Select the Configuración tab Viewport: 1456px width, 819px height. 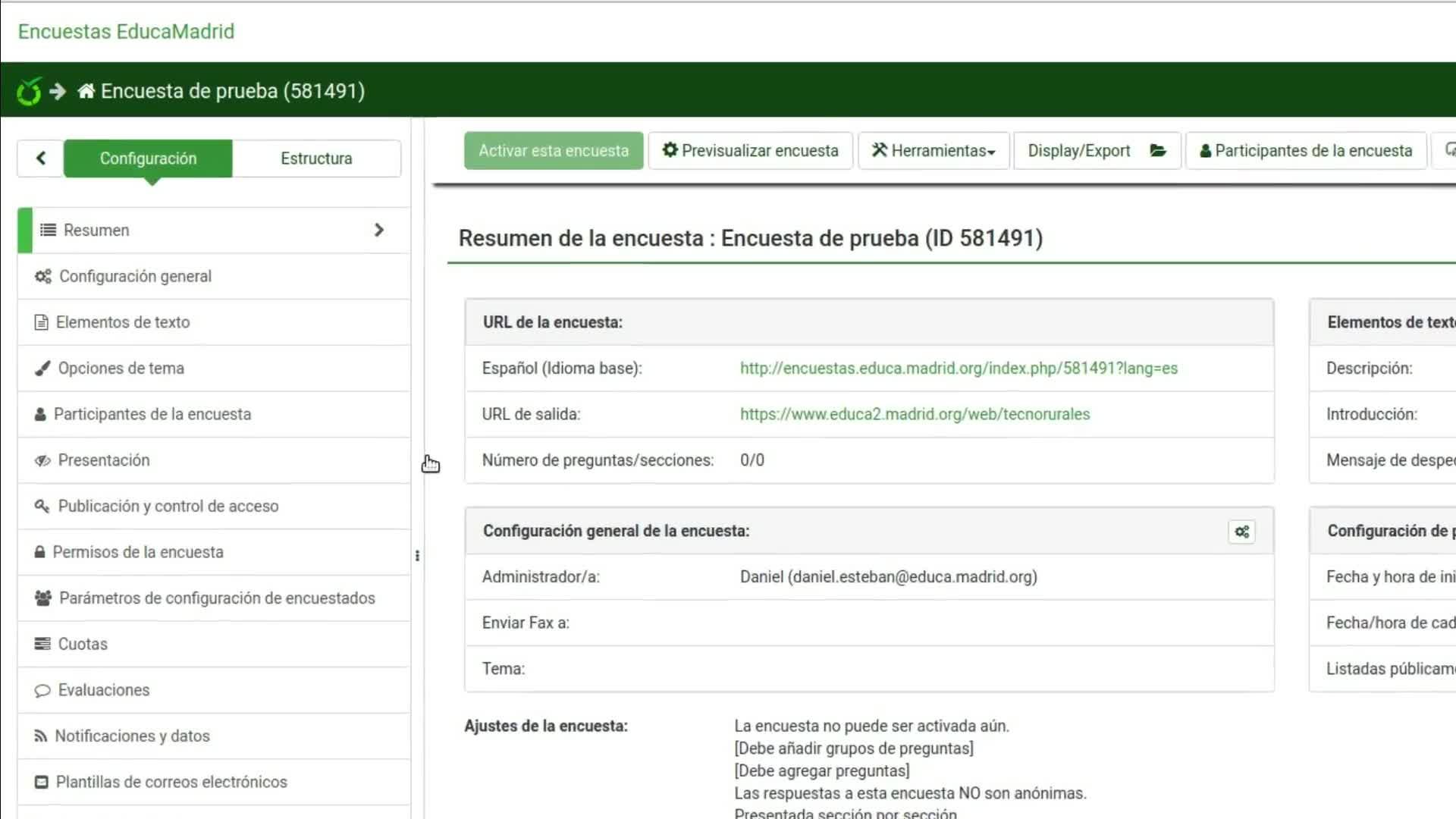(148, 158)
